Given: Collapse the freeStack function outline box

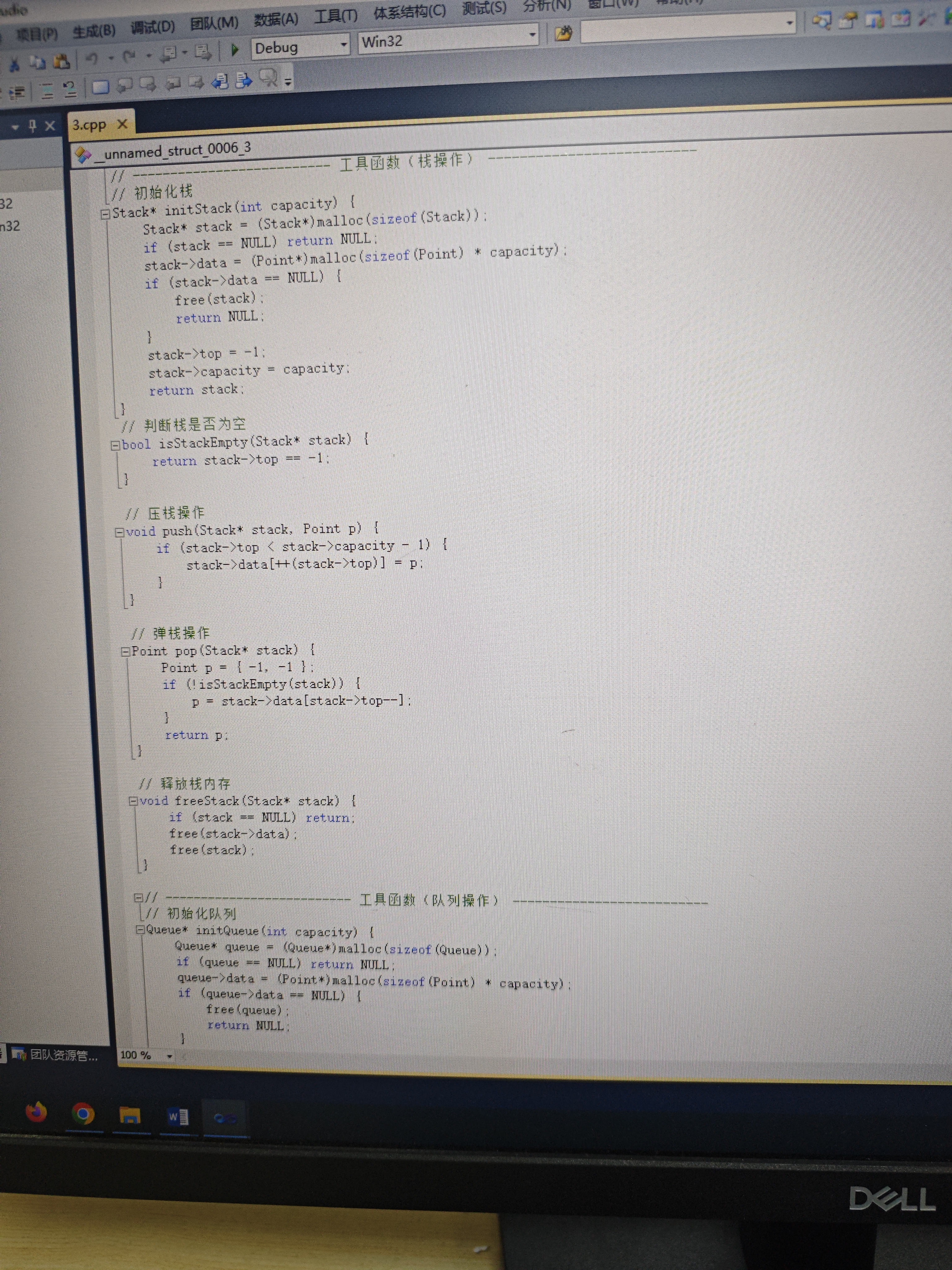Looking at the screenshot, I should click(133, 801).
